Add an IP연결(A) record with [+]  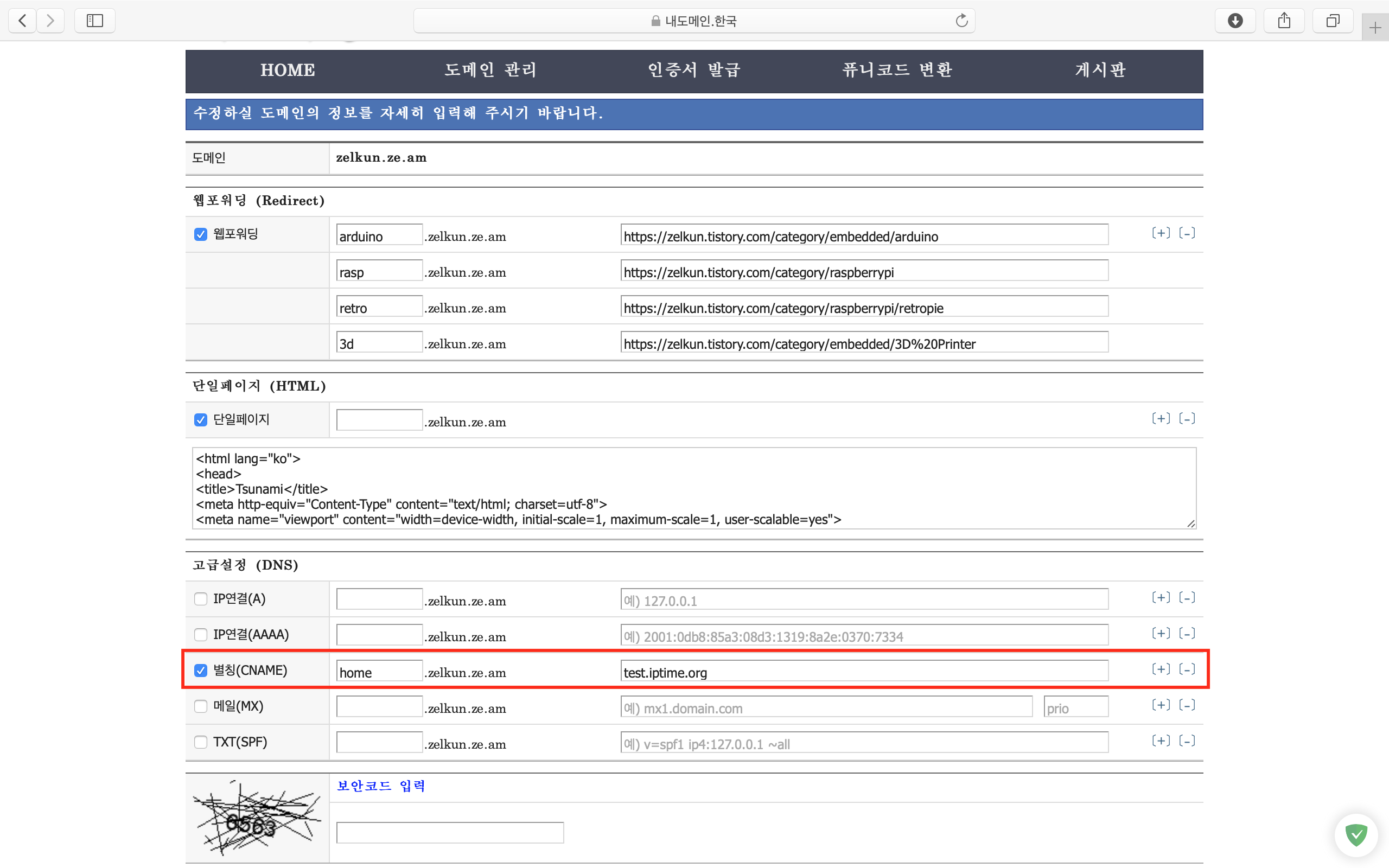[1161, 598]
